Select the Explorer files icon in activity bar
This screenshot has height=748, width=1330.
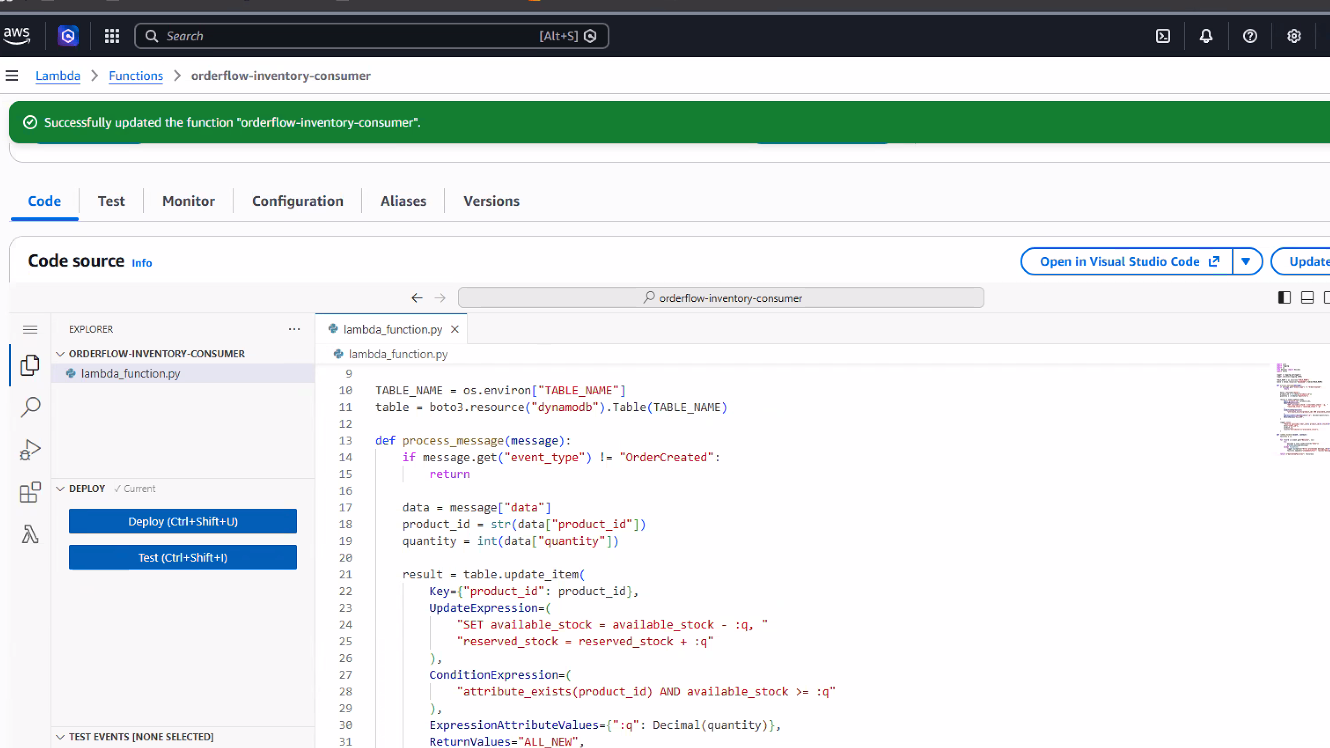[x=30, y=365]
